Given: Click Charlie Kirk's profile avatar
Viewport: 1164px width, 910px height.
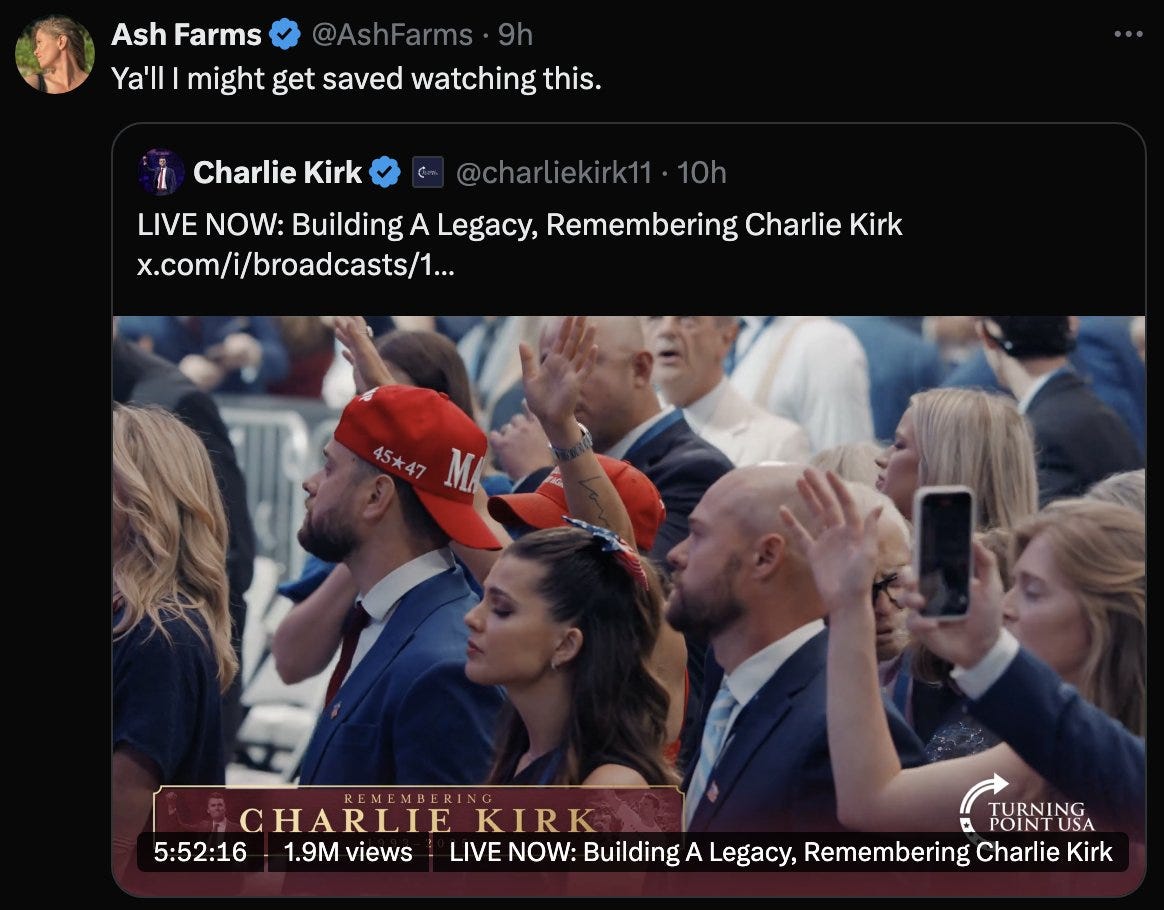Looking at the screenshot, I should 159,171.
